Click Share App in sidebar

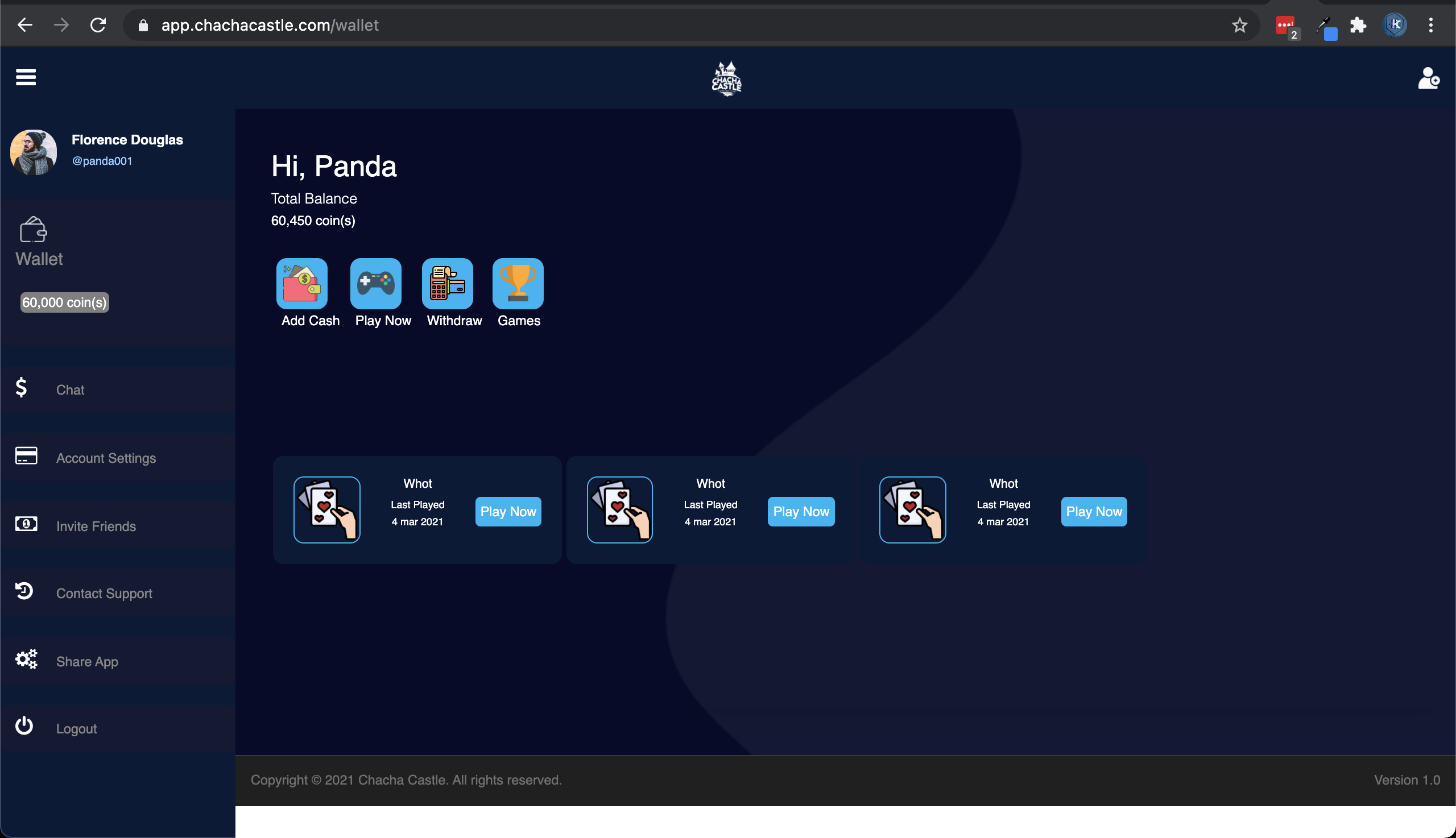(x=88, y=661)
